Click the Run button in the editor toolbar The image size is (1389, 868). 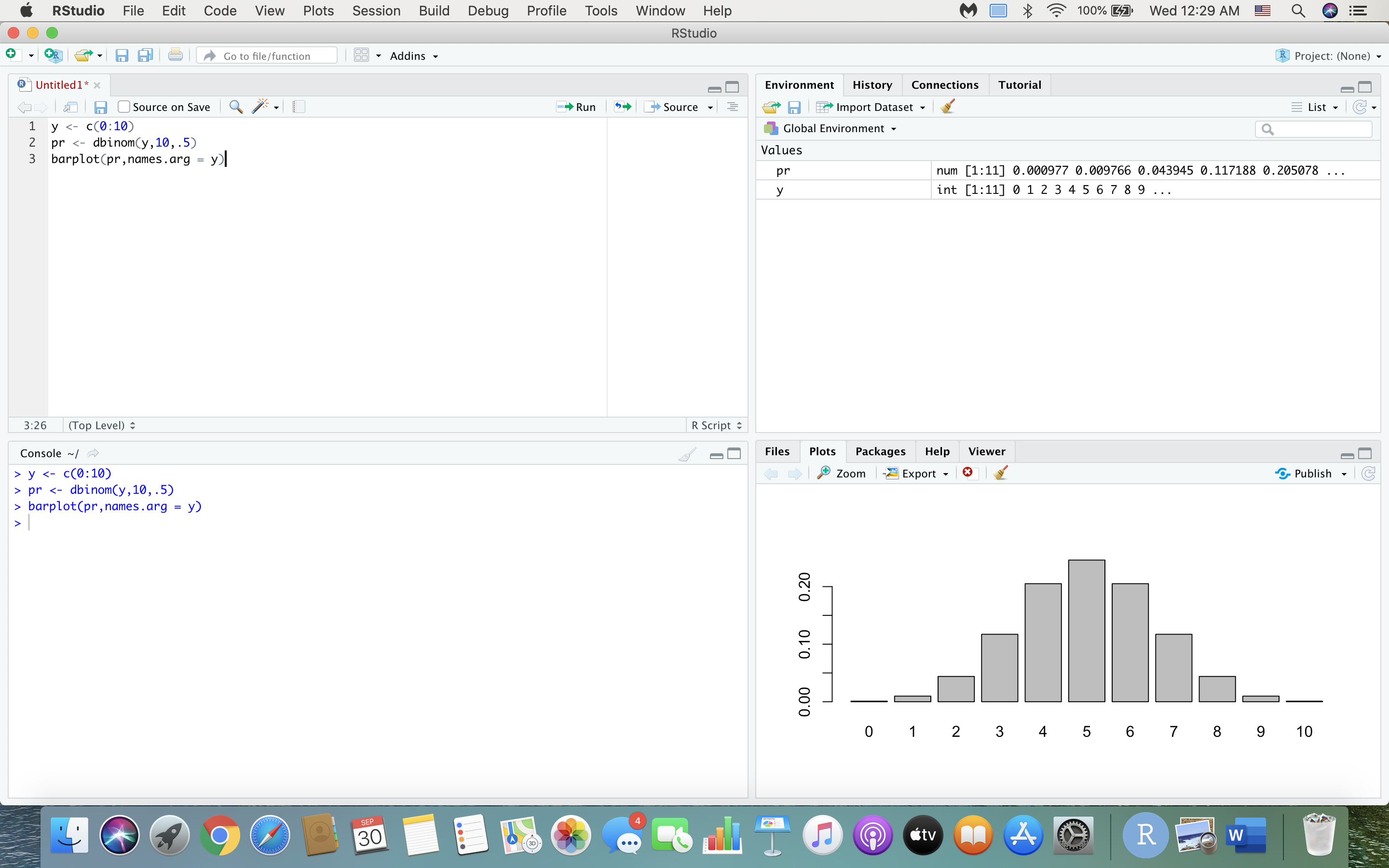tap(576, 107)
